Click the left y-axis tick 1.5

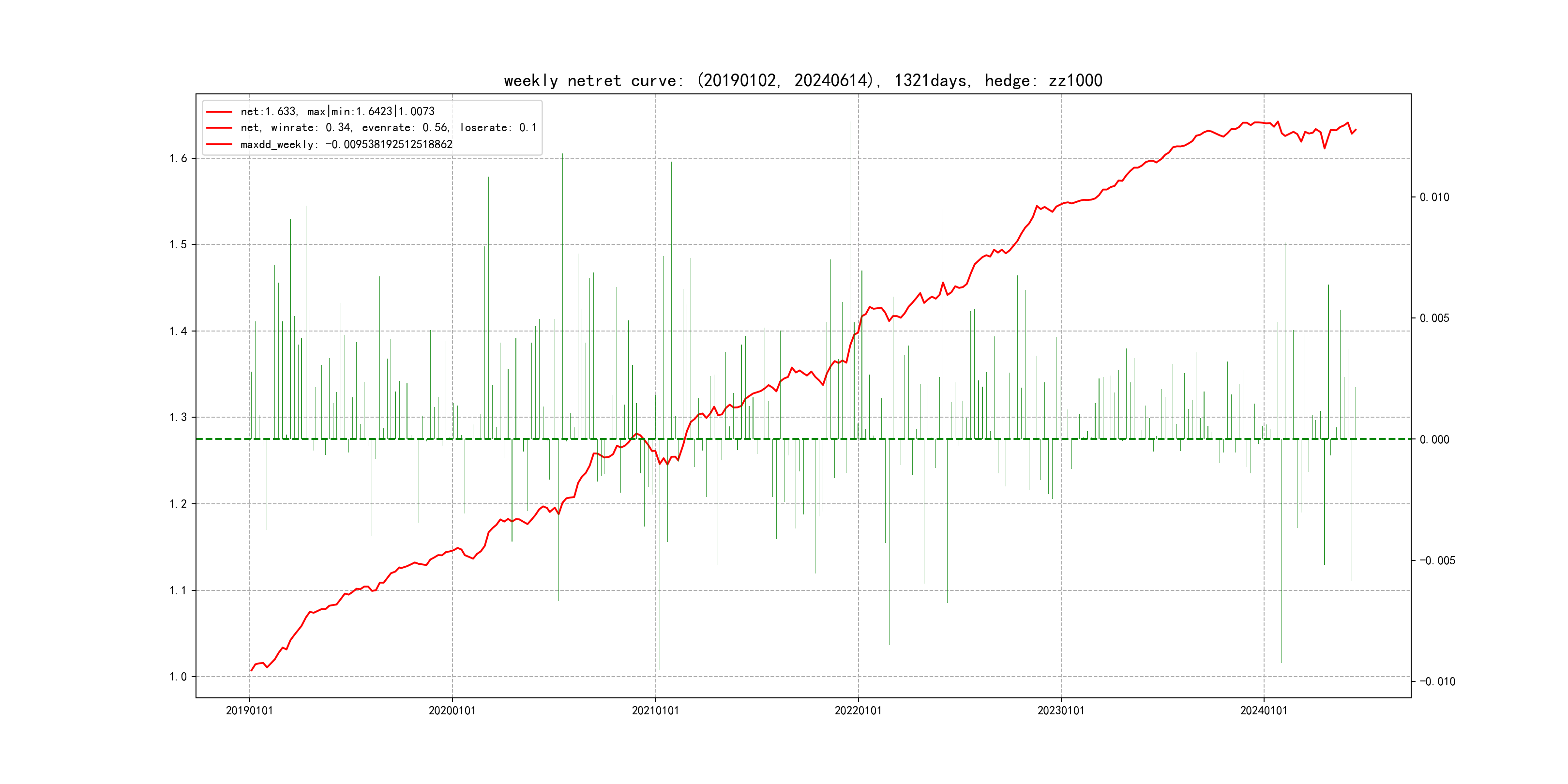coord(179,245)
